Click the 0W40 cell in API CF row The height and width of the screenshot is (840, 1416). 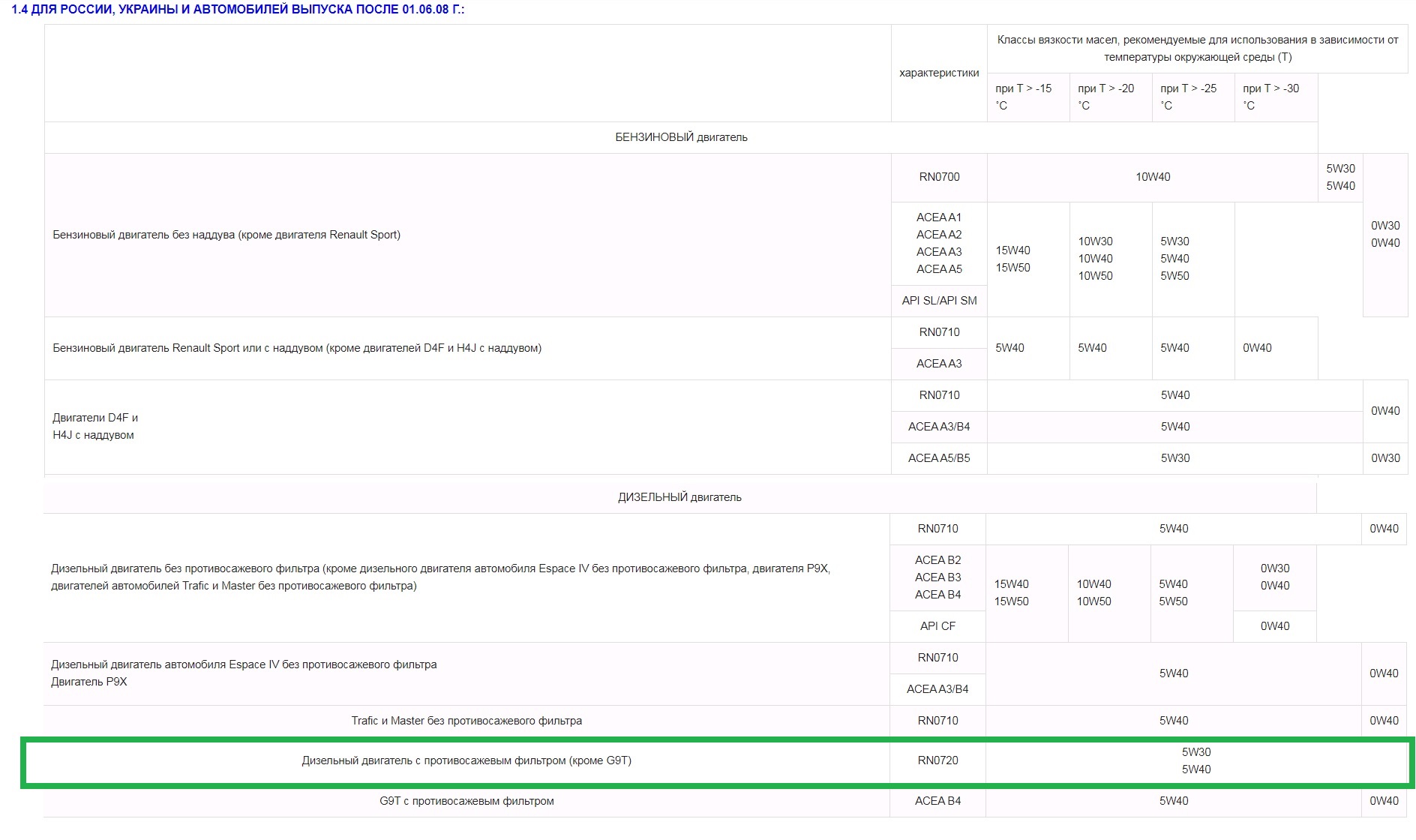point(1275,626)
